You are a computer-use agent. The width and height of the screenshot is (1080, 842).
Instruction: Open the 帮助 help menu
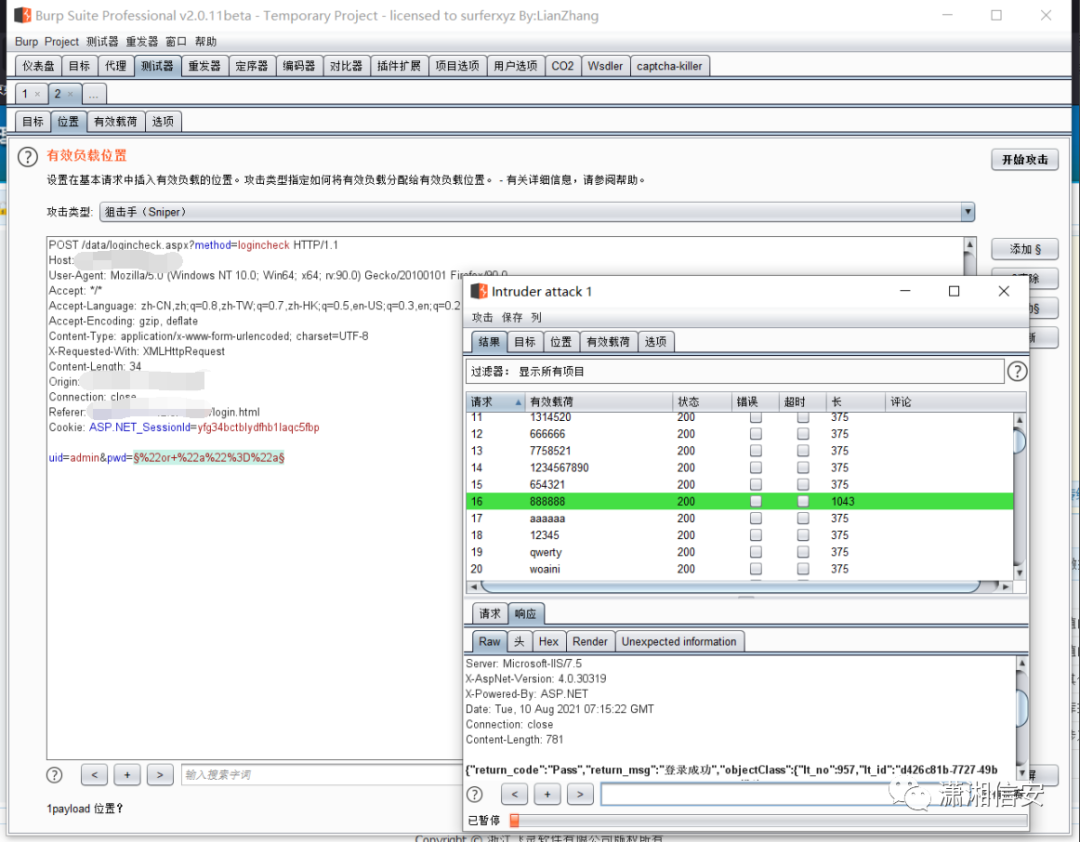205,41
